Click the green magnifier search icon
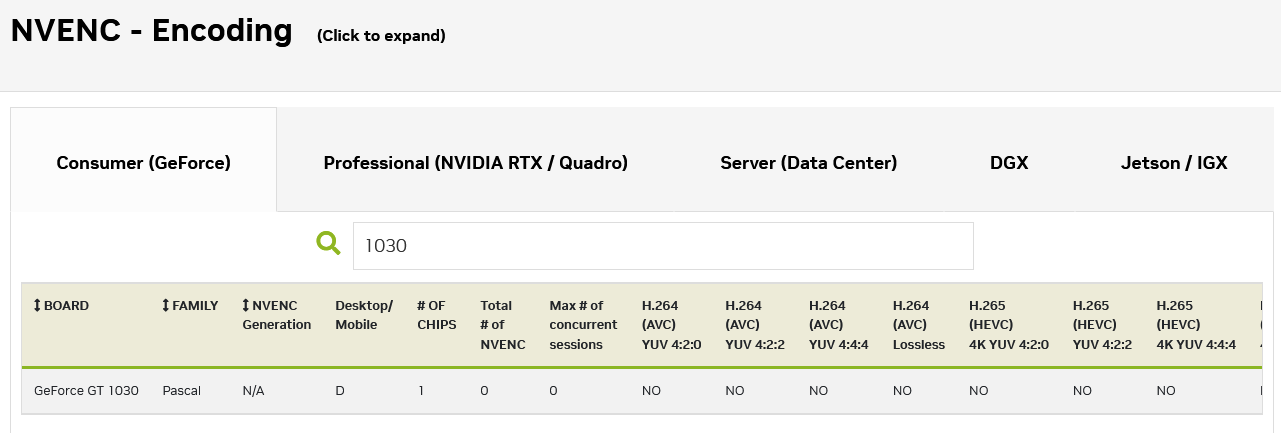 [x=328, y=242]
